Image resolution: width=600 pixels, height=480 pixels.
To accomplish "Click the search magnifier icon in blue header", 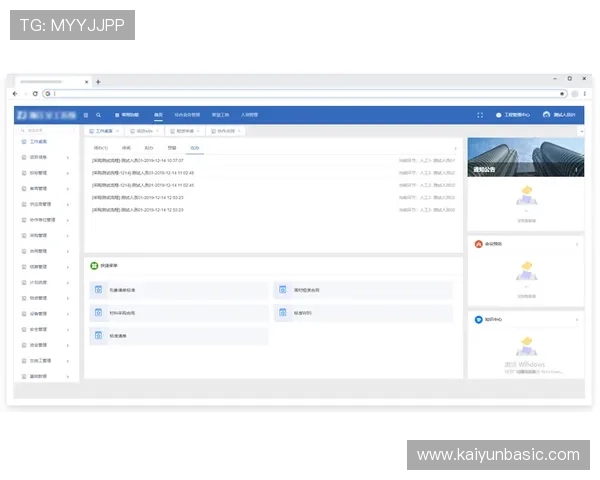I will point(98,115).
